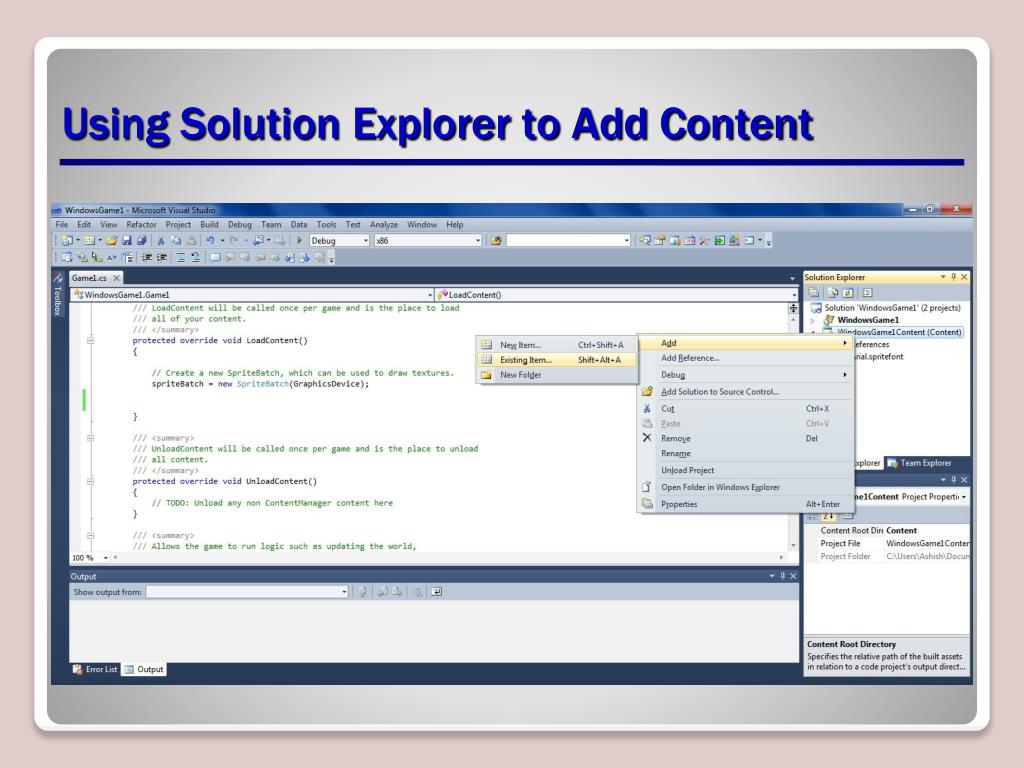Select WindowsGame1Content (Content) project node
The height and width of the screenshot is (768, 1024).
pos(899,332)
